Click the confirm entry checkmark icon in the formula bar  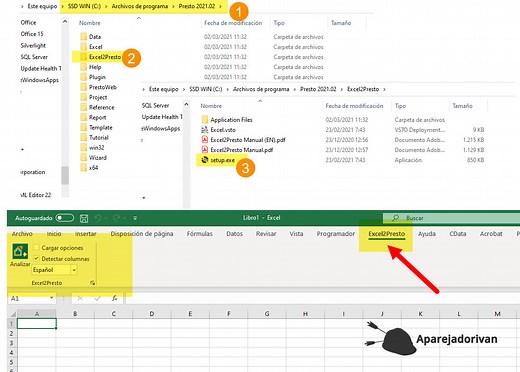tap(97, 298)
